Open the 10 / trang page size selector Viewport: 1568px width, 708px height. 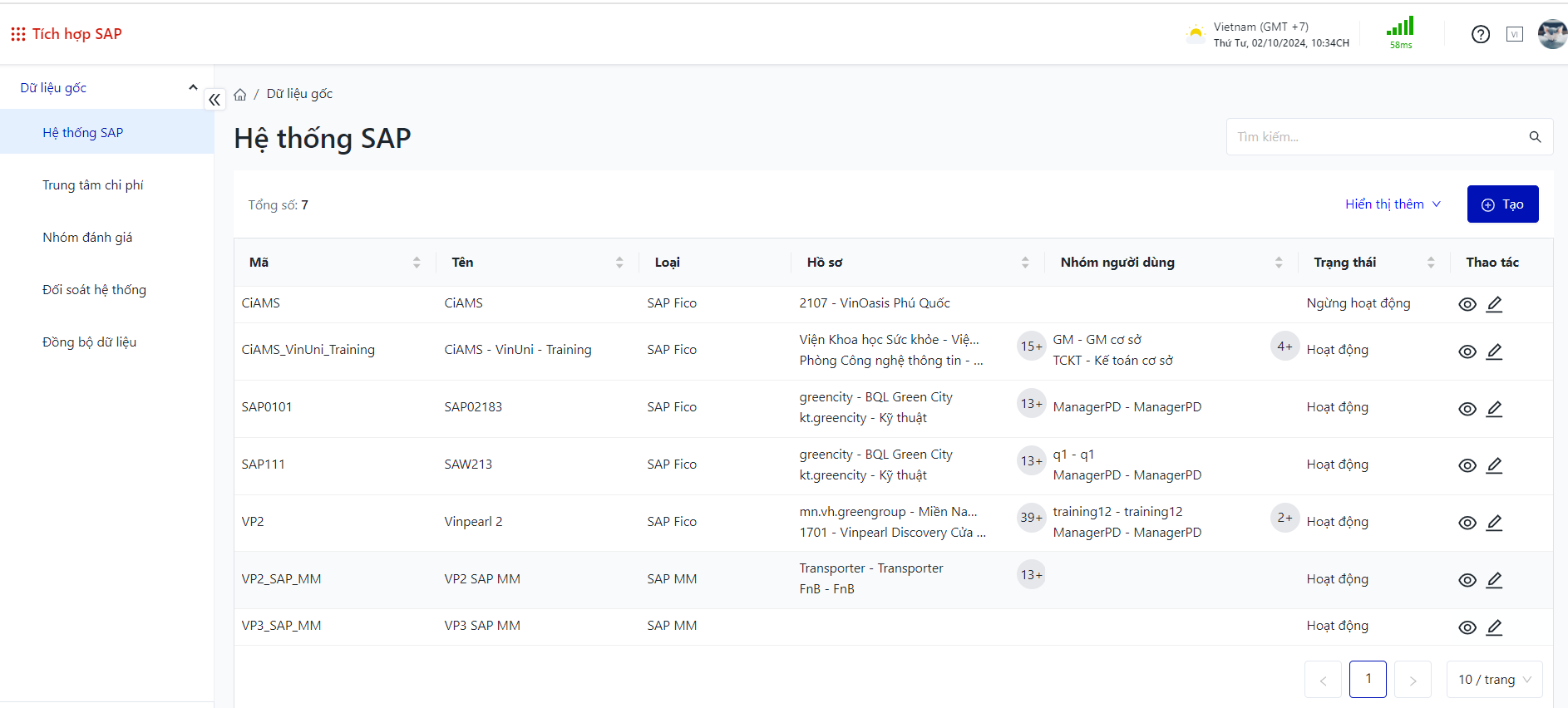tap(1494, 680)
